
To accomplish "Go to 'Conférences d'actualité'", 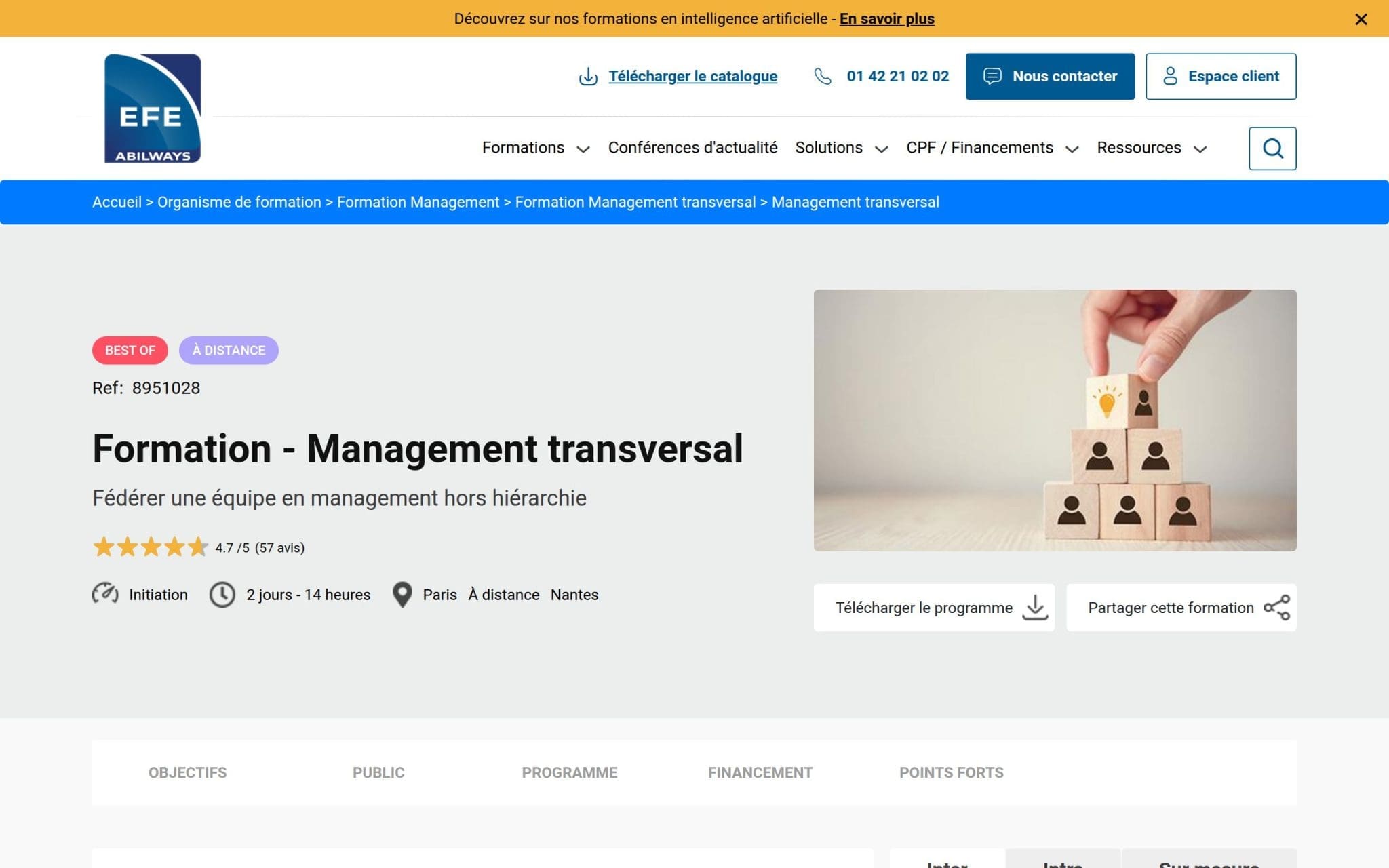I will 692,148.
